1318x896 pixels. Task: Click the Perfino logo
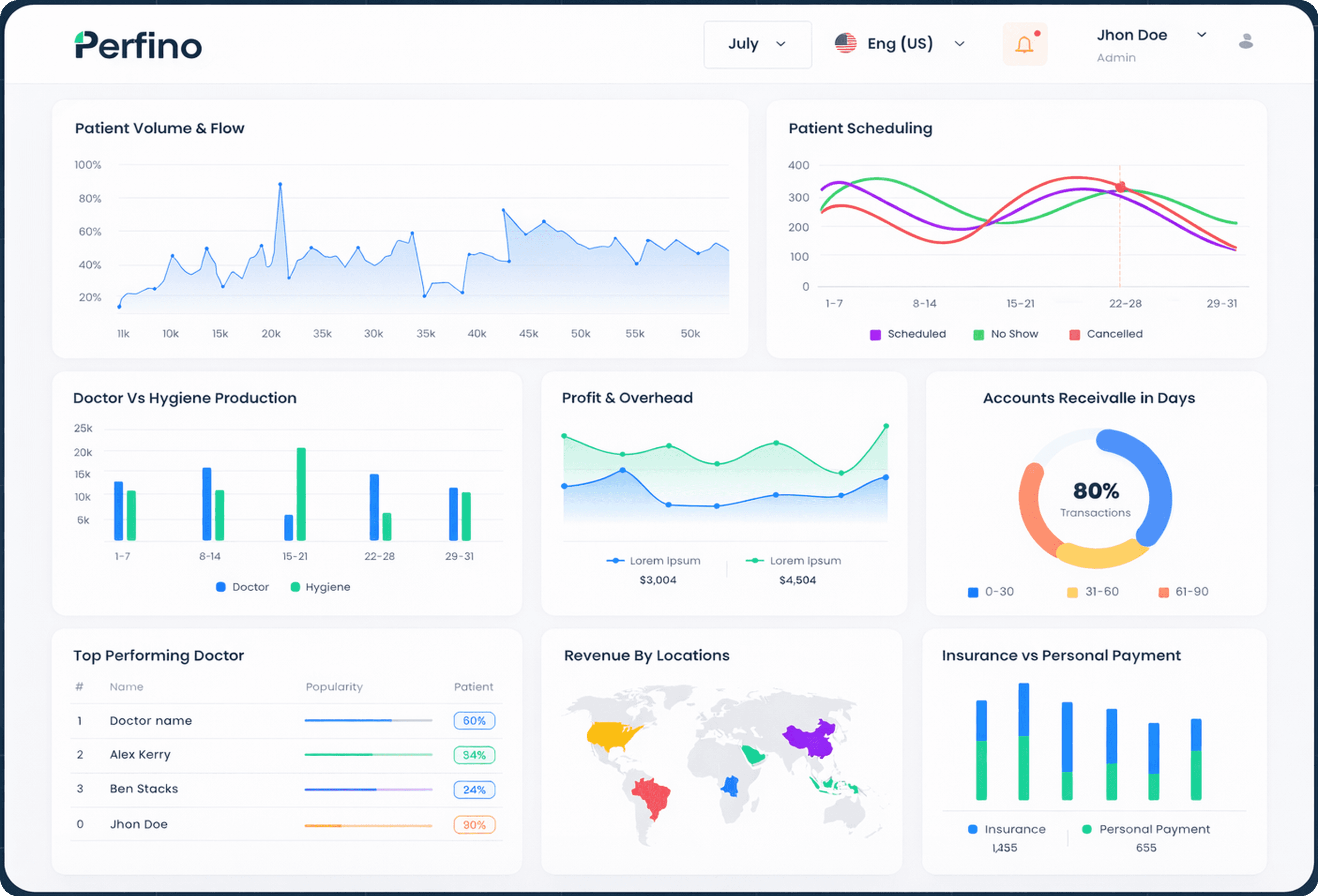pos(138,46)
